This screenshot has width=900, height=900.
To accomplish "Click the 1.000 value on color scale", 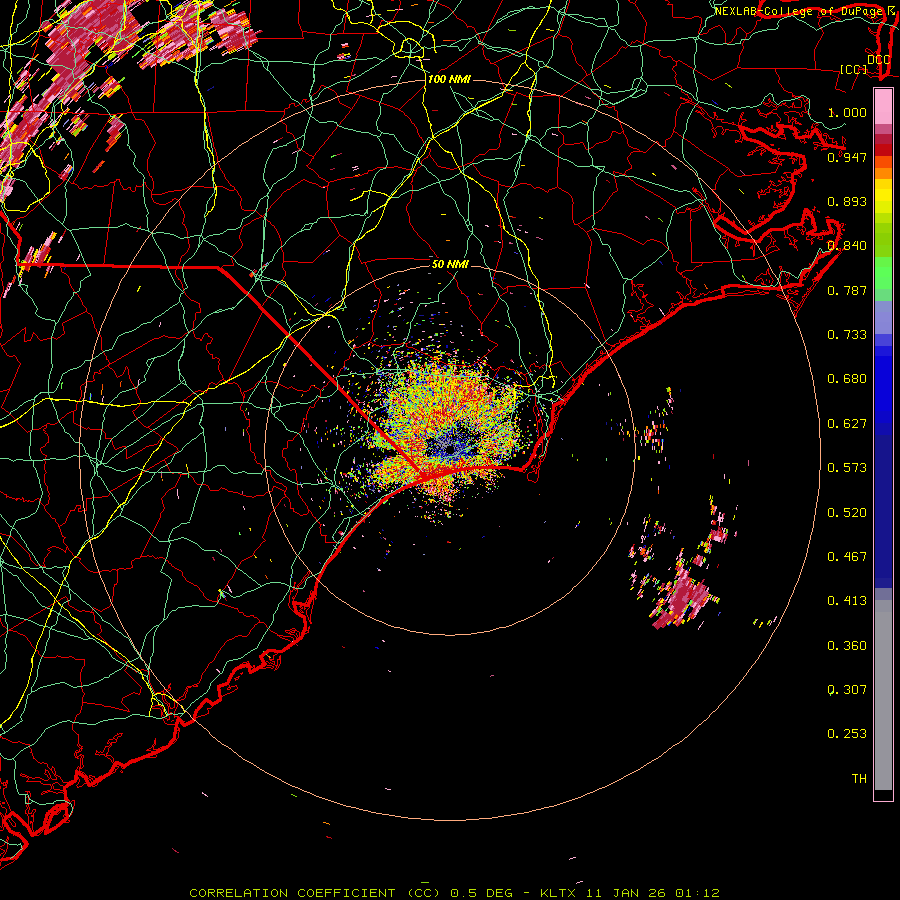I will click(x=847, y=112).
